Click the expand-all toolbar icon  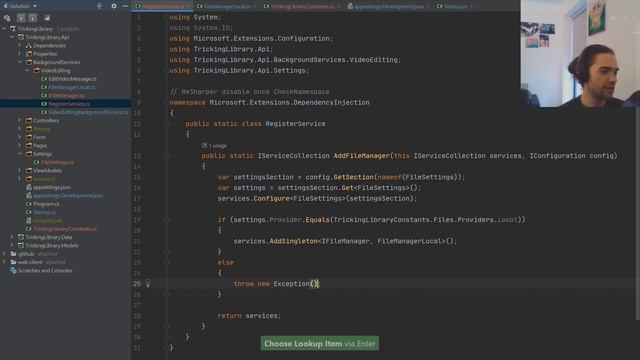tap(21, 18)
